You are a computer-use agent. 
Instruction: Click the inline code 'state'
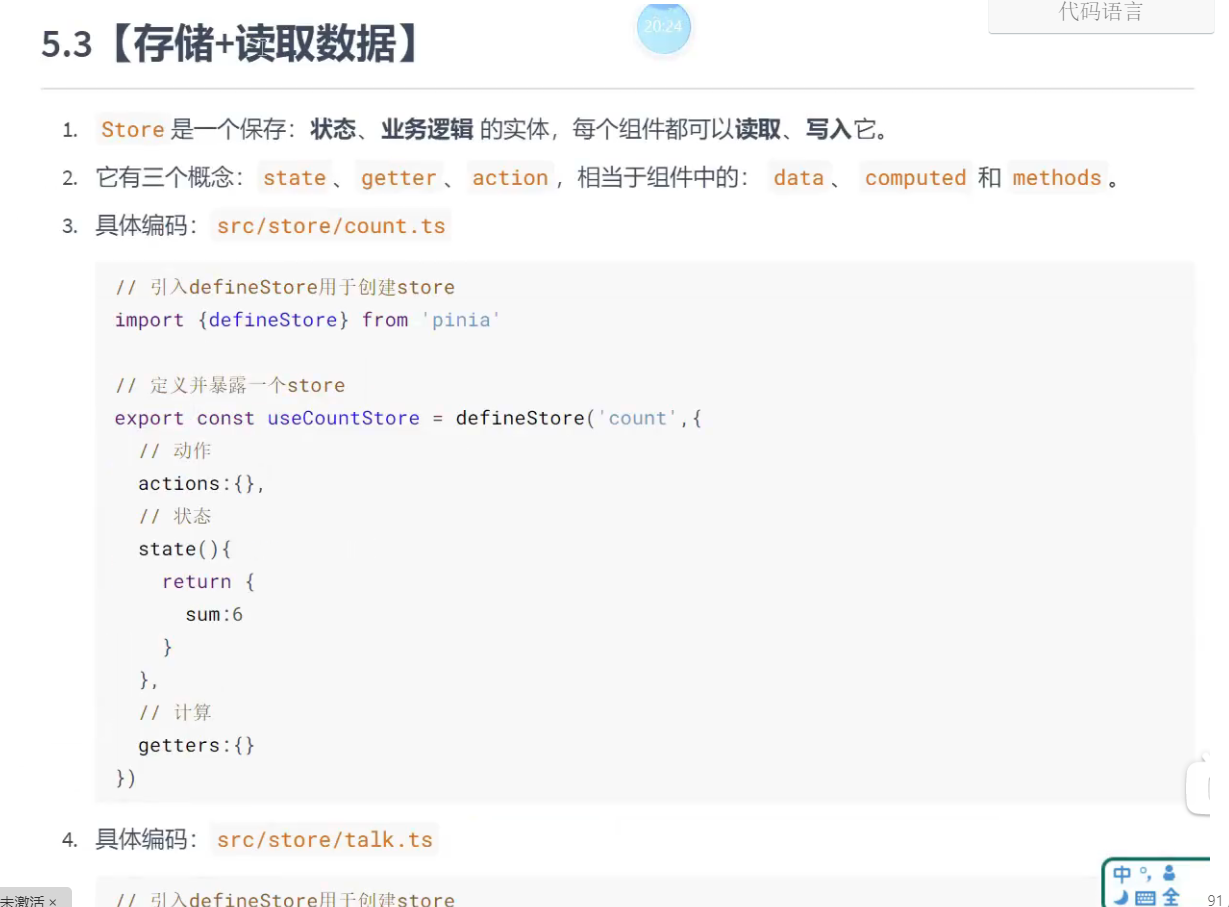(x=294, y=178)
